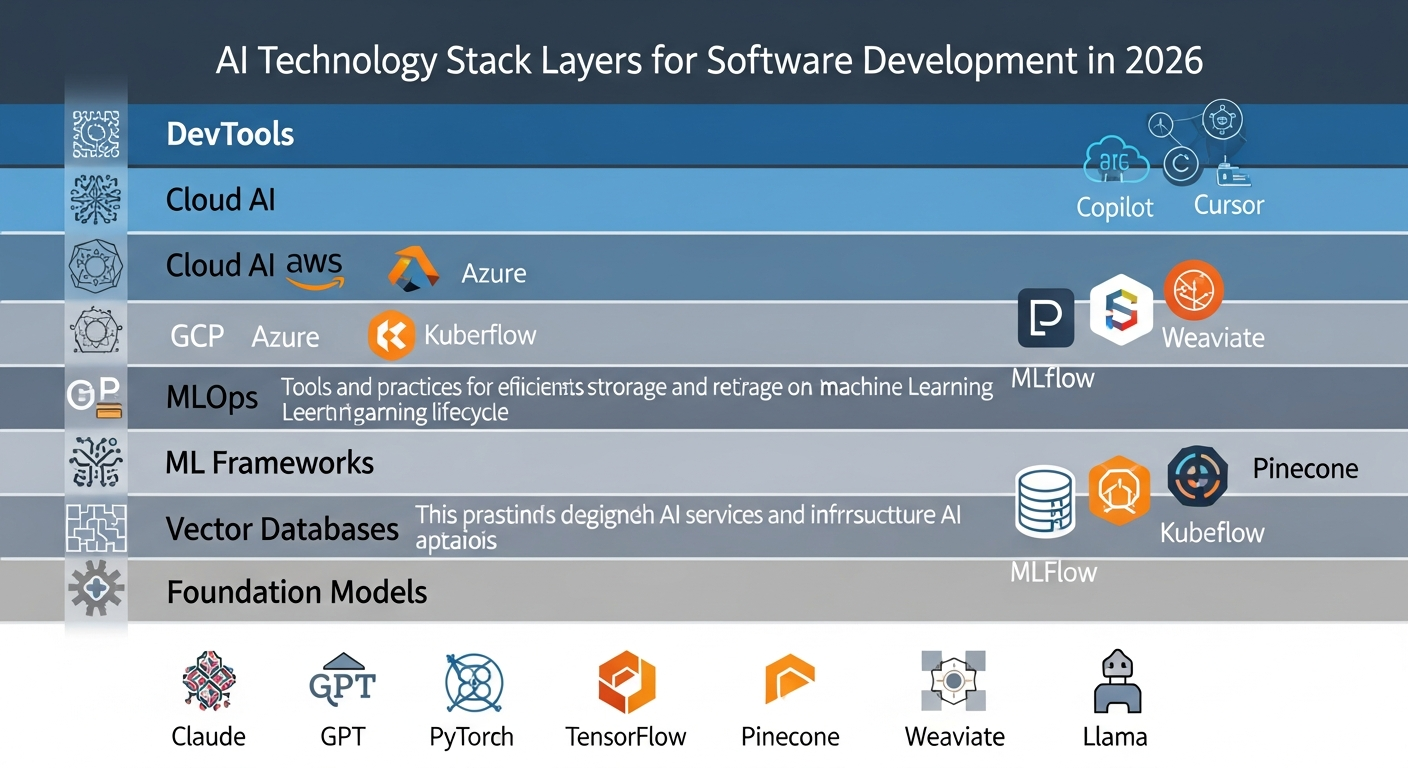The height and width of the screenshot is (768, 1408).
Task: Click the dark circular icon left of Pinecone
Action: [x=1198, y=478]
